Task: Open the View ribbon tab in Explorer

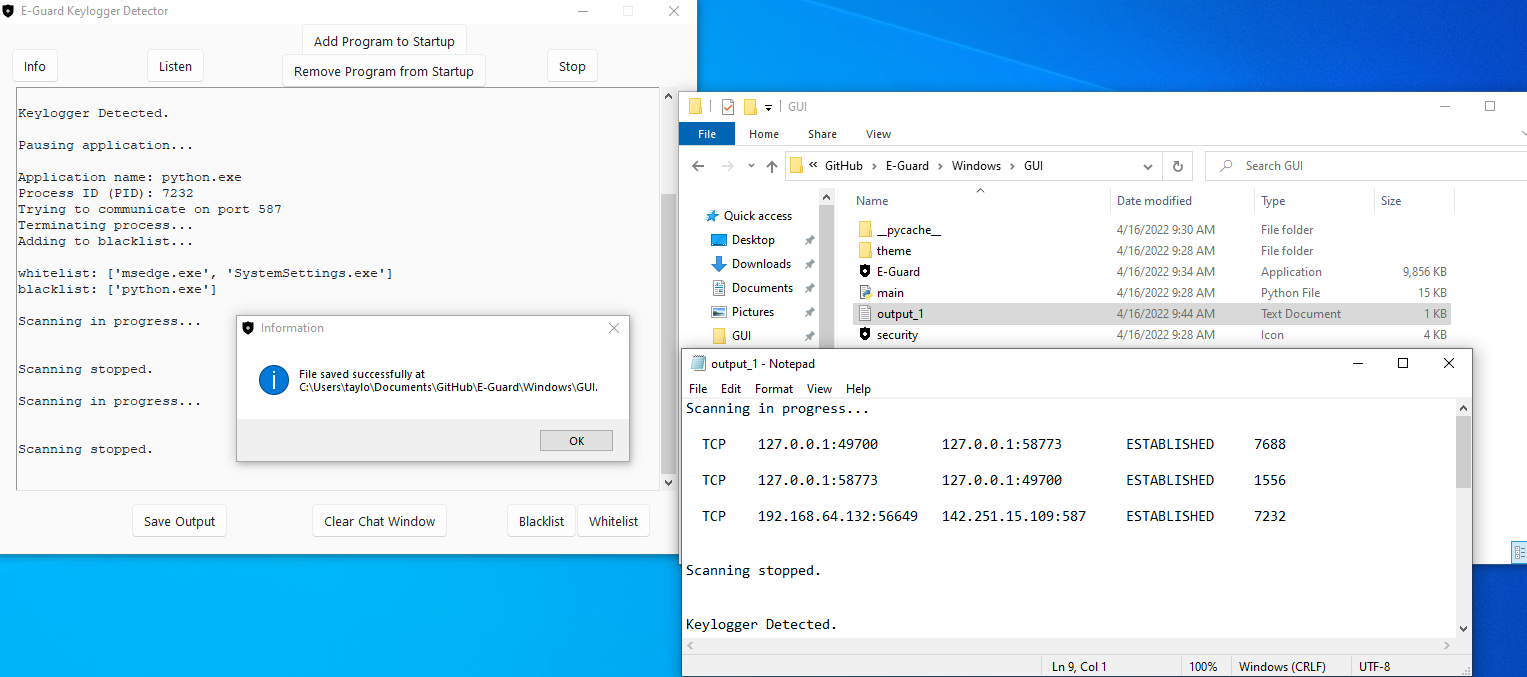Action: [878, 134]
